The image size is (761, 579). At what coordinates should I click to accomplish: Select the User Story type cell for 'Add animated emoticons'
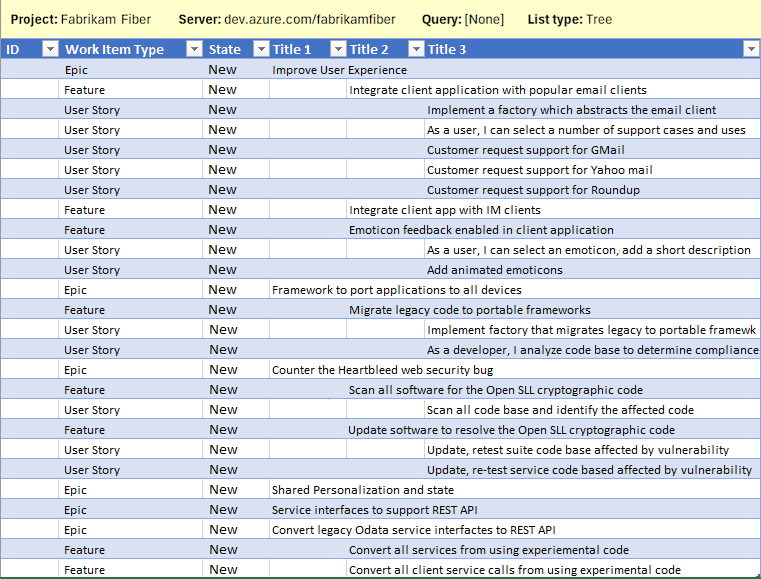130,270
